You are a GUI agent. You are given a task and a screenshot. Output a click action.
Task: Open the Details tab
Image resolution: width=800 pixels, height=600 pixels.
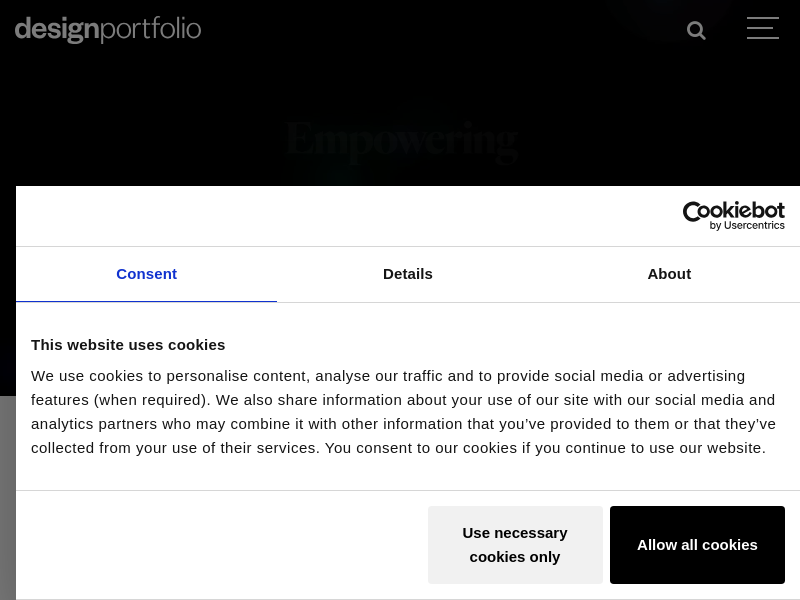pyautogui.click(x=408, y=274)
